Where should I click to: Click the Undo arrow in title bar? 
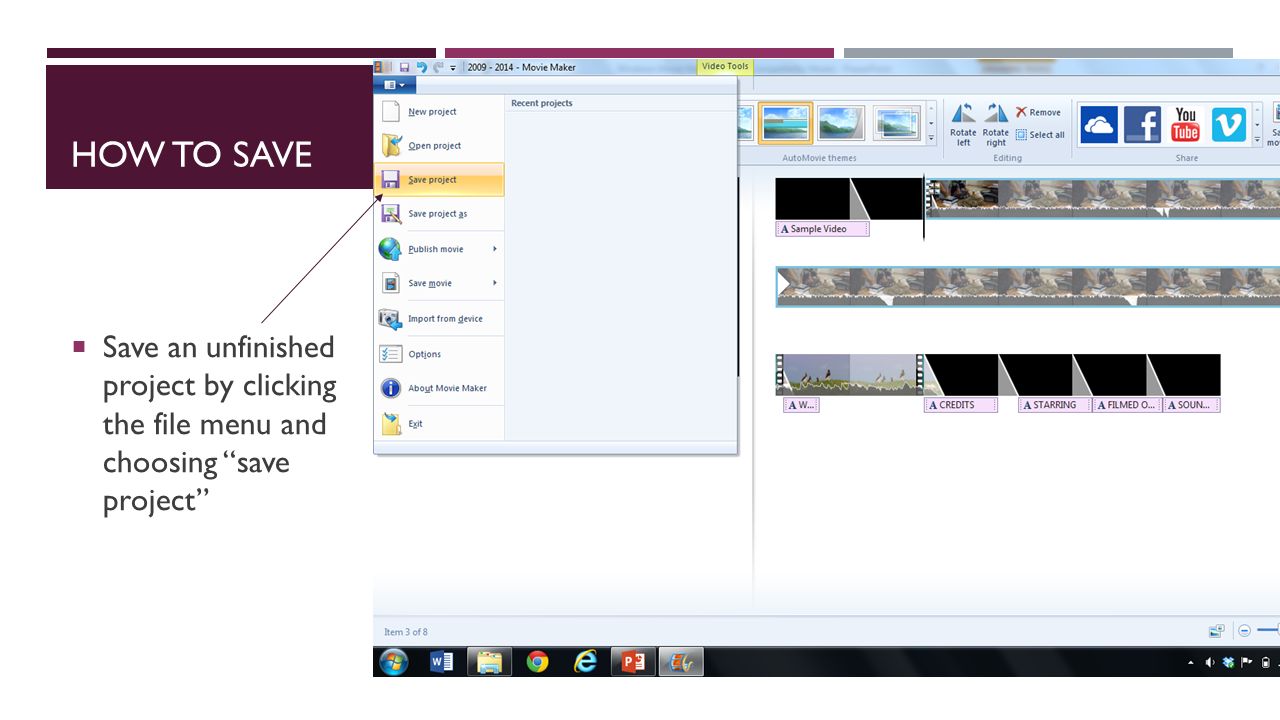(x=421, y=67)
